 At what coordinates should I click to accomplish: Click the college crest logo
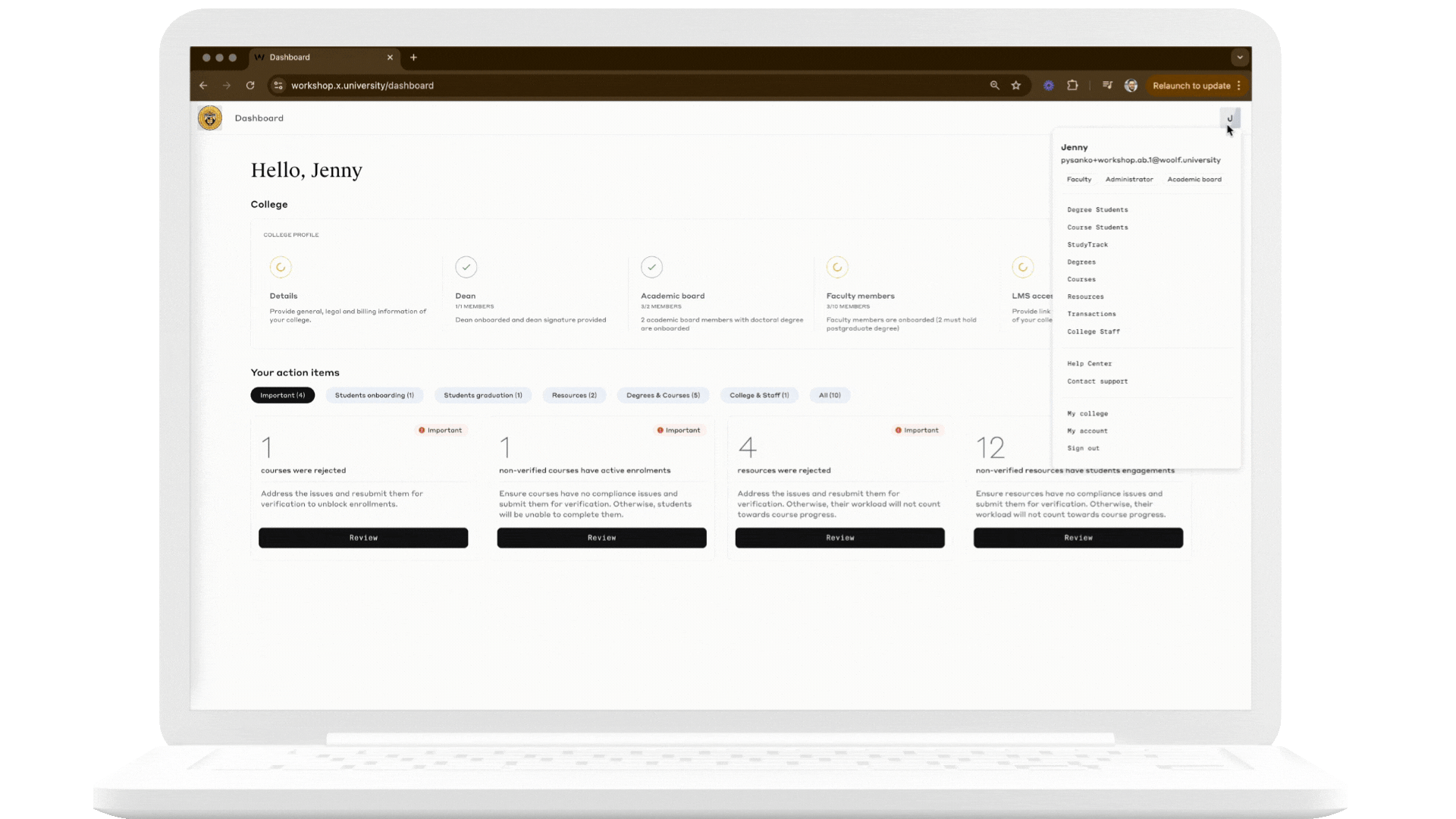(210, 118)
